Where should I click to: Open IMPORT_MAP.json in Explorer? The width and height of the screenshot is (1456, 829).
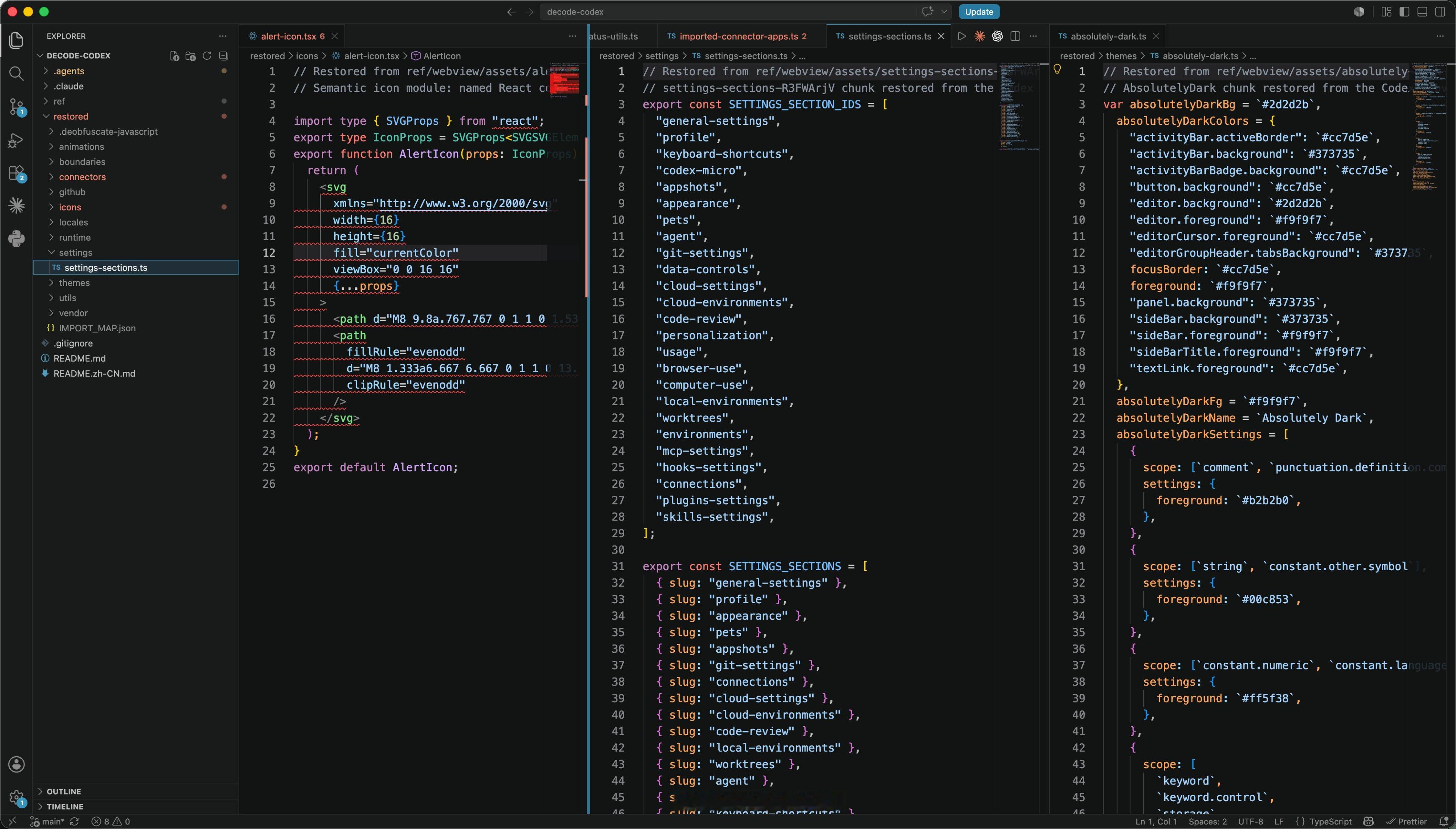pos(135,328)
